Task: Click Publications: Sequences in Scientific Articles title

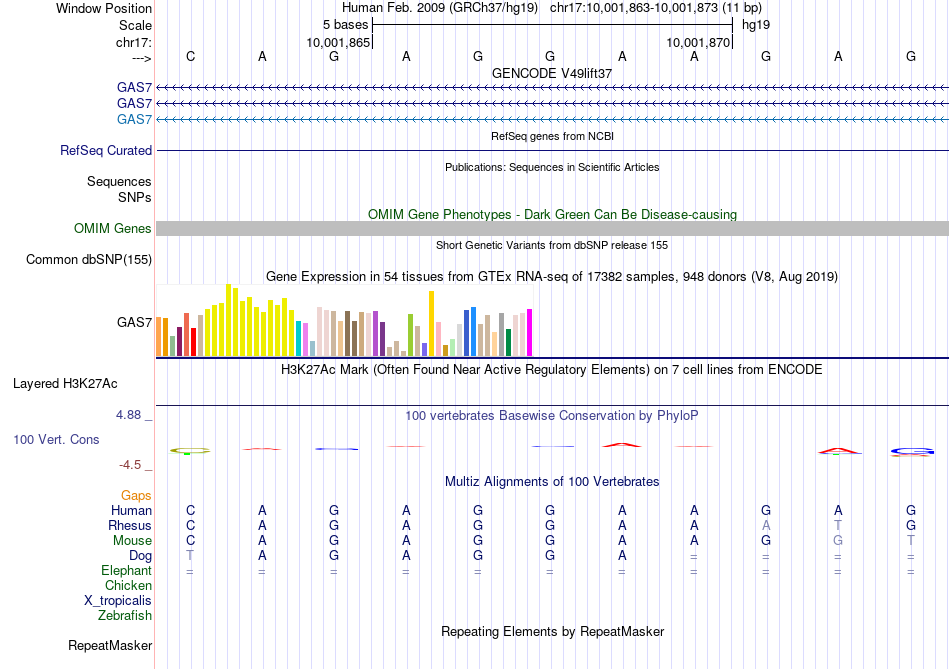Action: pyautogui.click(x=552, y=167)
